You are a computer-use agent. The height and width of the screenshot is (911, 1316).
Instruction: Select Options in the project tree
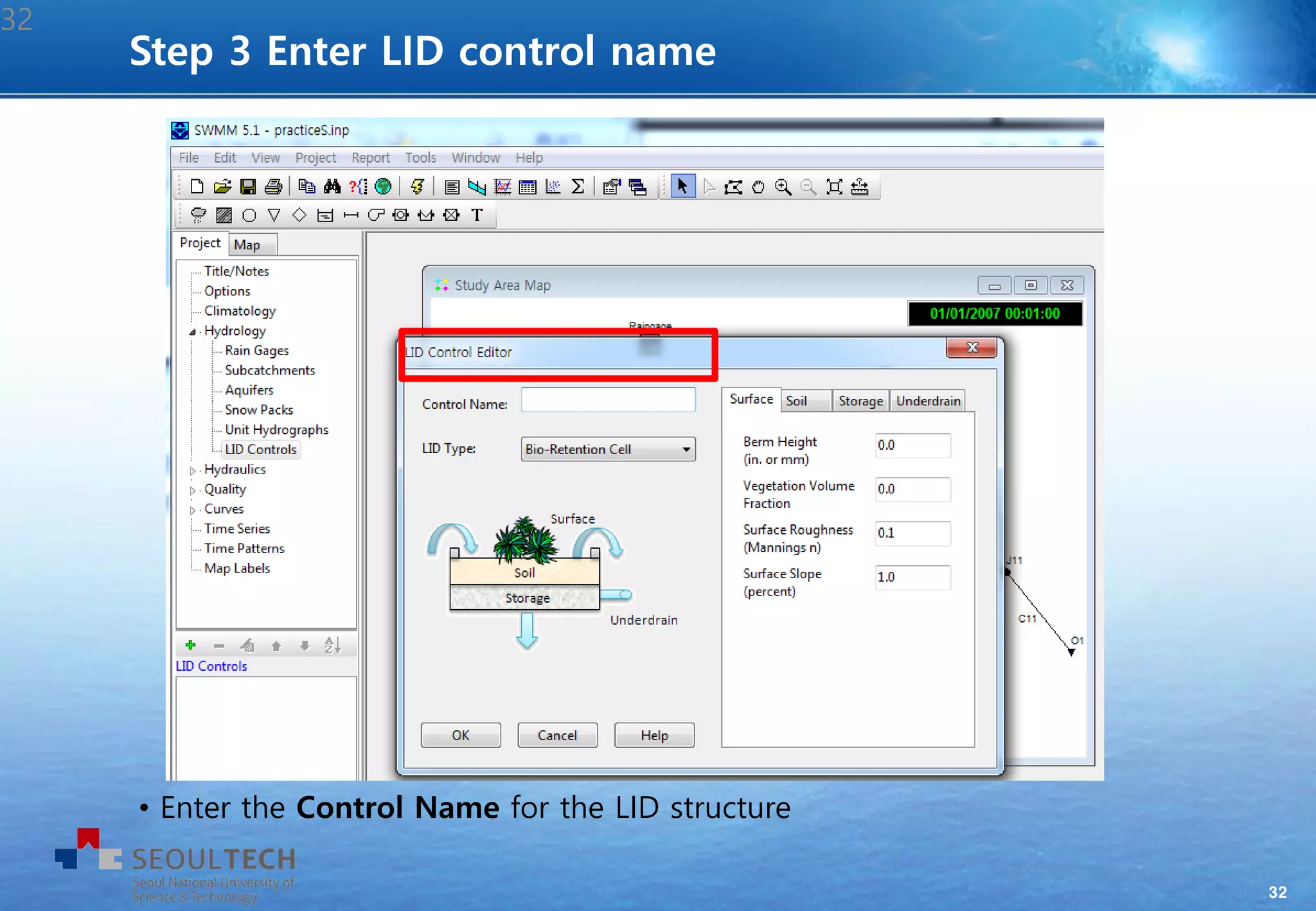227,291
